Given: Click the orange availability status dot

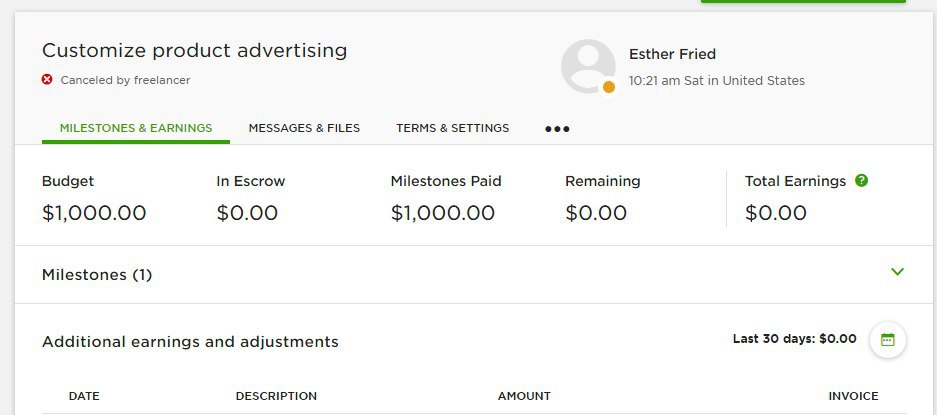Looking at the screenshot, I should pyautogui.click(x=608, y=87).
